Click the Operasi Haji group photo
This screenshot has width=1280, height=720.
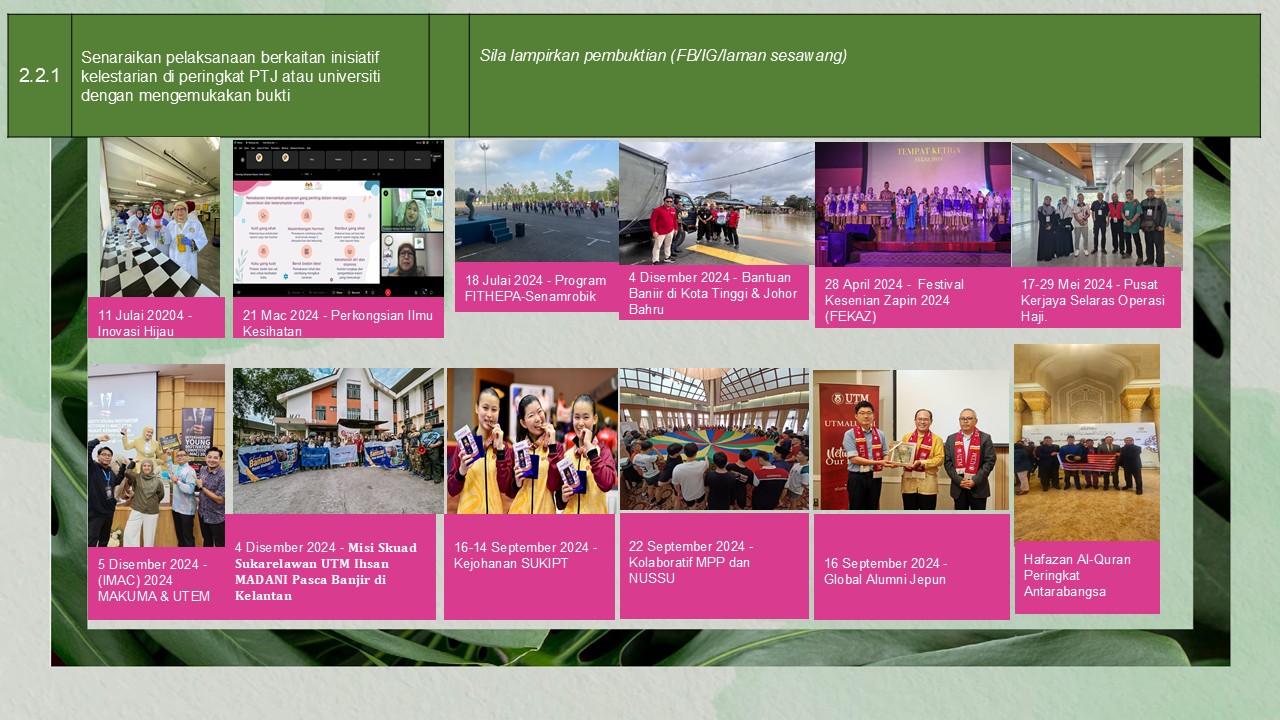tap(1096, 206)
